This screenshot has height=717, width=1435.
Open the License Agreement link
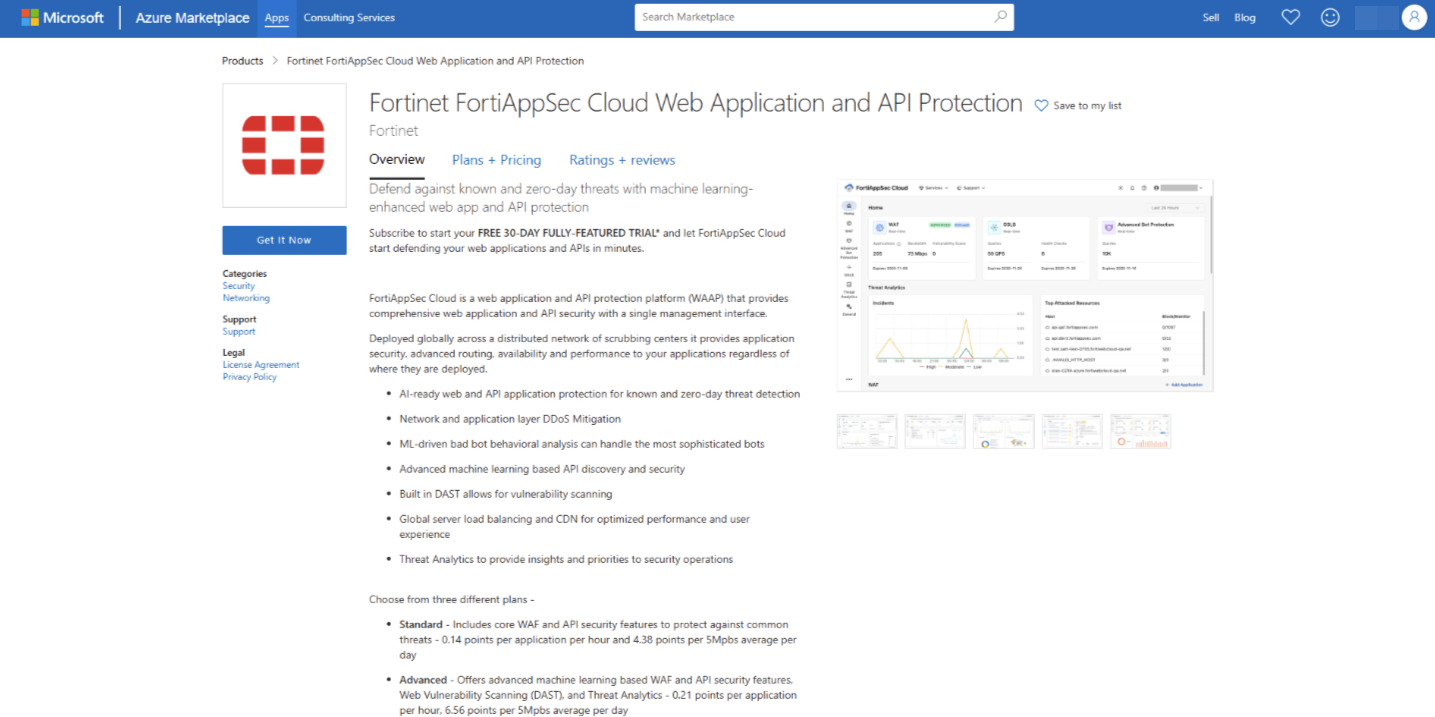(x=260, y=365)
